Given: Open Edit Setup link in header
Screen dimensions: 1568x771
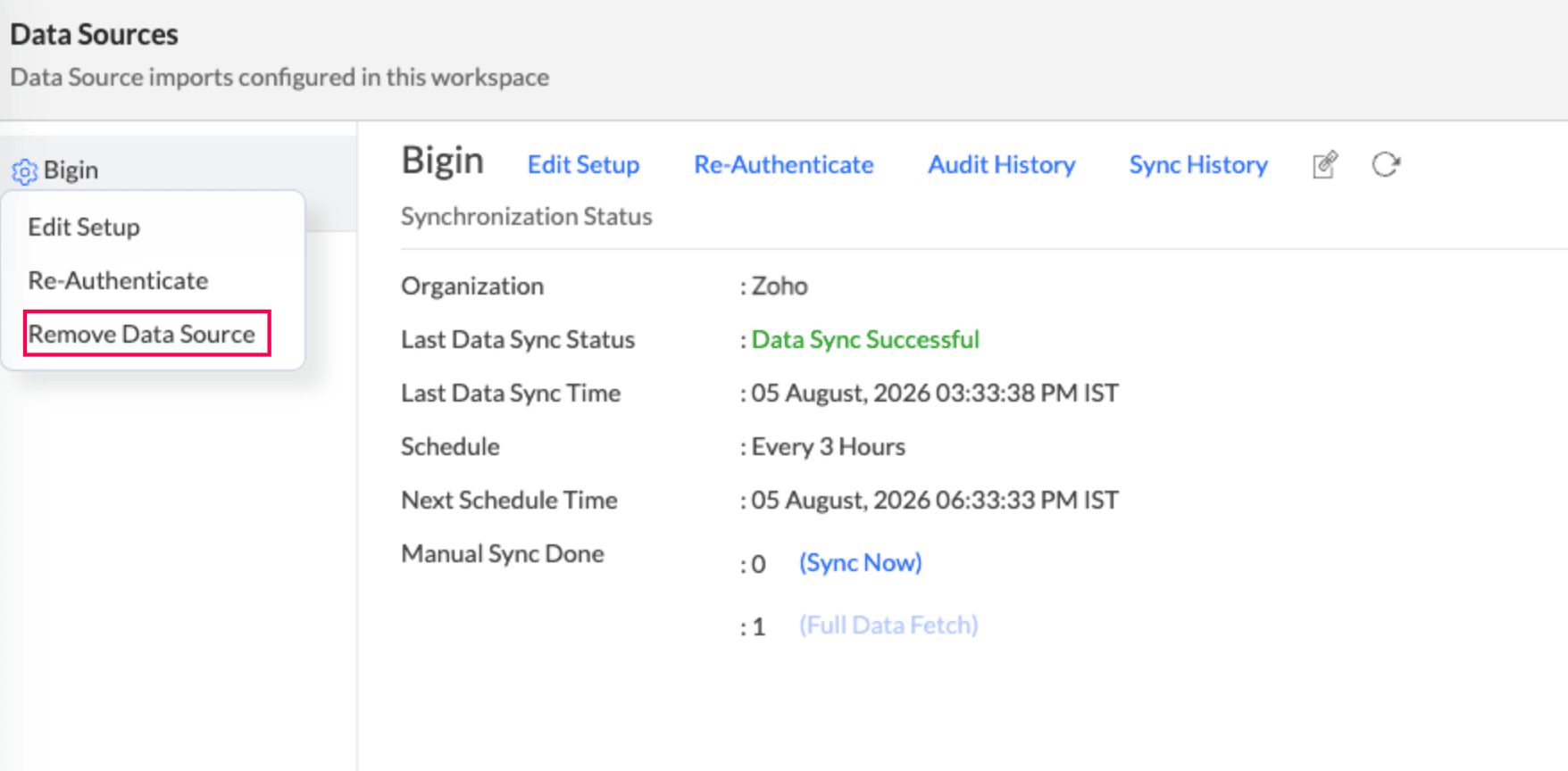Looking at the screenshot, I should [x=583, y=164].
